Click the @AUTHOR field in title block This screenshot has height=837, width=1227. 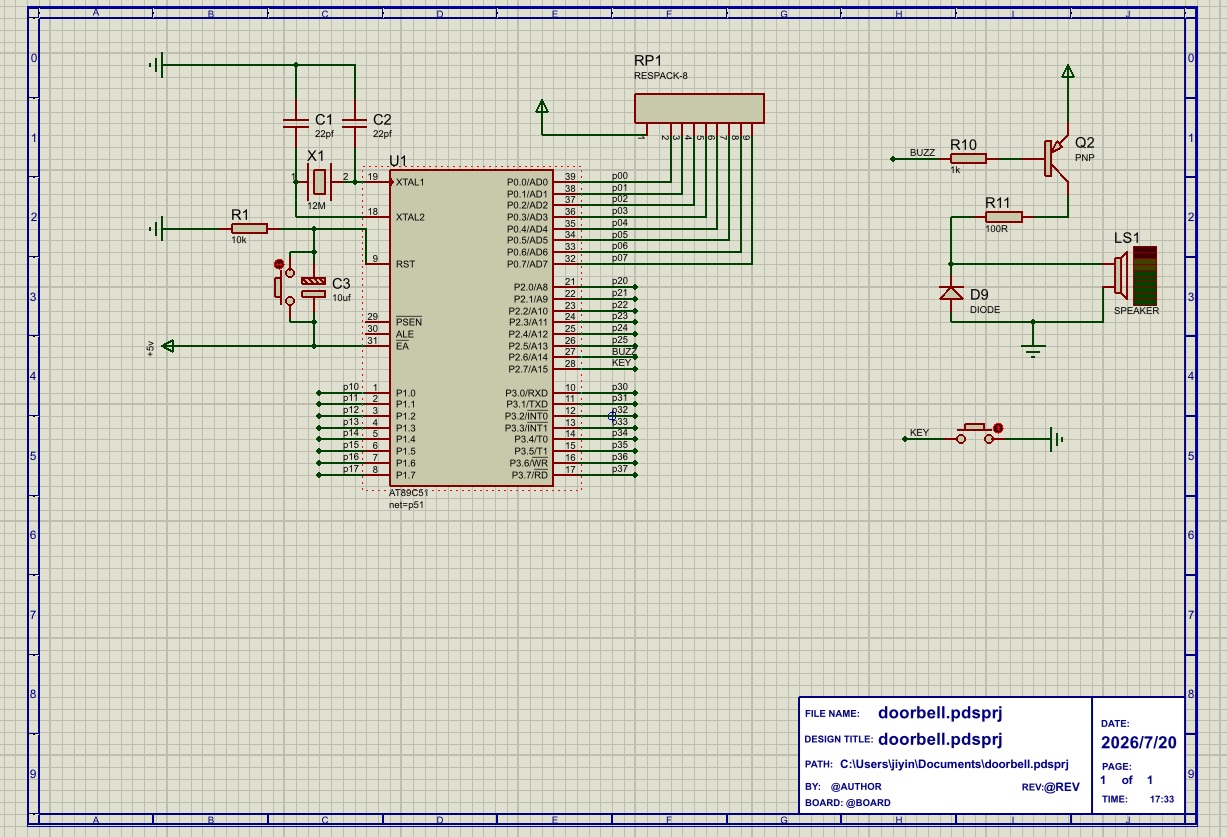tap(856, 787)
